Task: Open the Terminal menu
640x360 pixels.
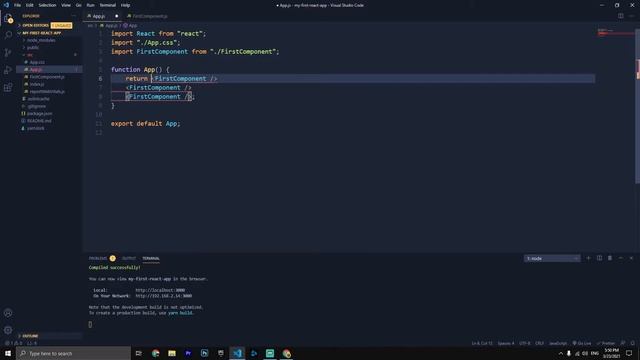Action: point(108,5)
